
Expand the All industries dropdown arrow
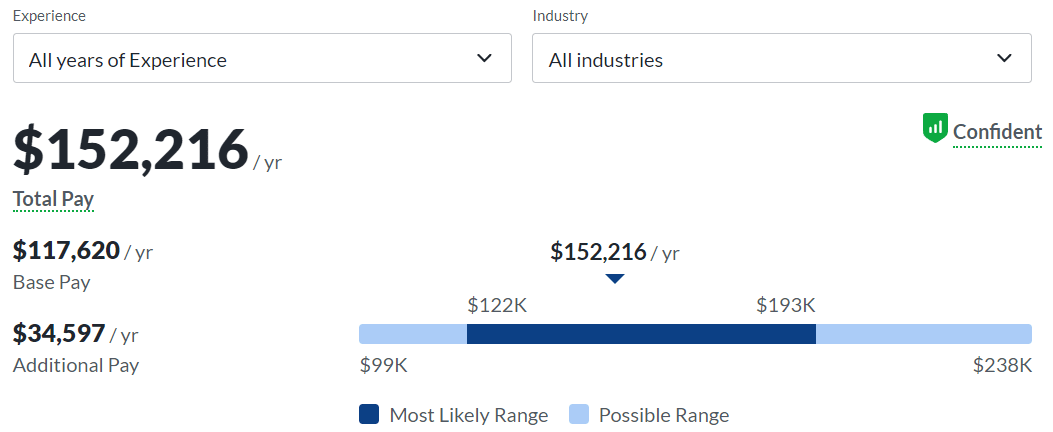pyautogui.click(x=1005, y=59)
